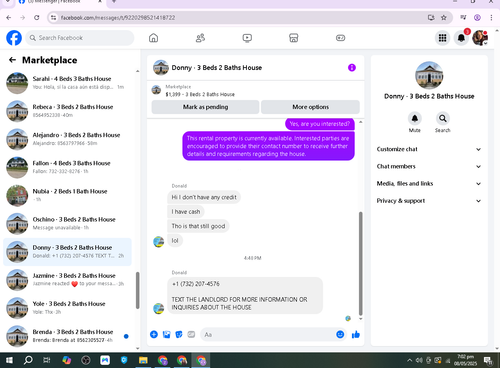Choose a GIF in the composer

coord(191,334)
